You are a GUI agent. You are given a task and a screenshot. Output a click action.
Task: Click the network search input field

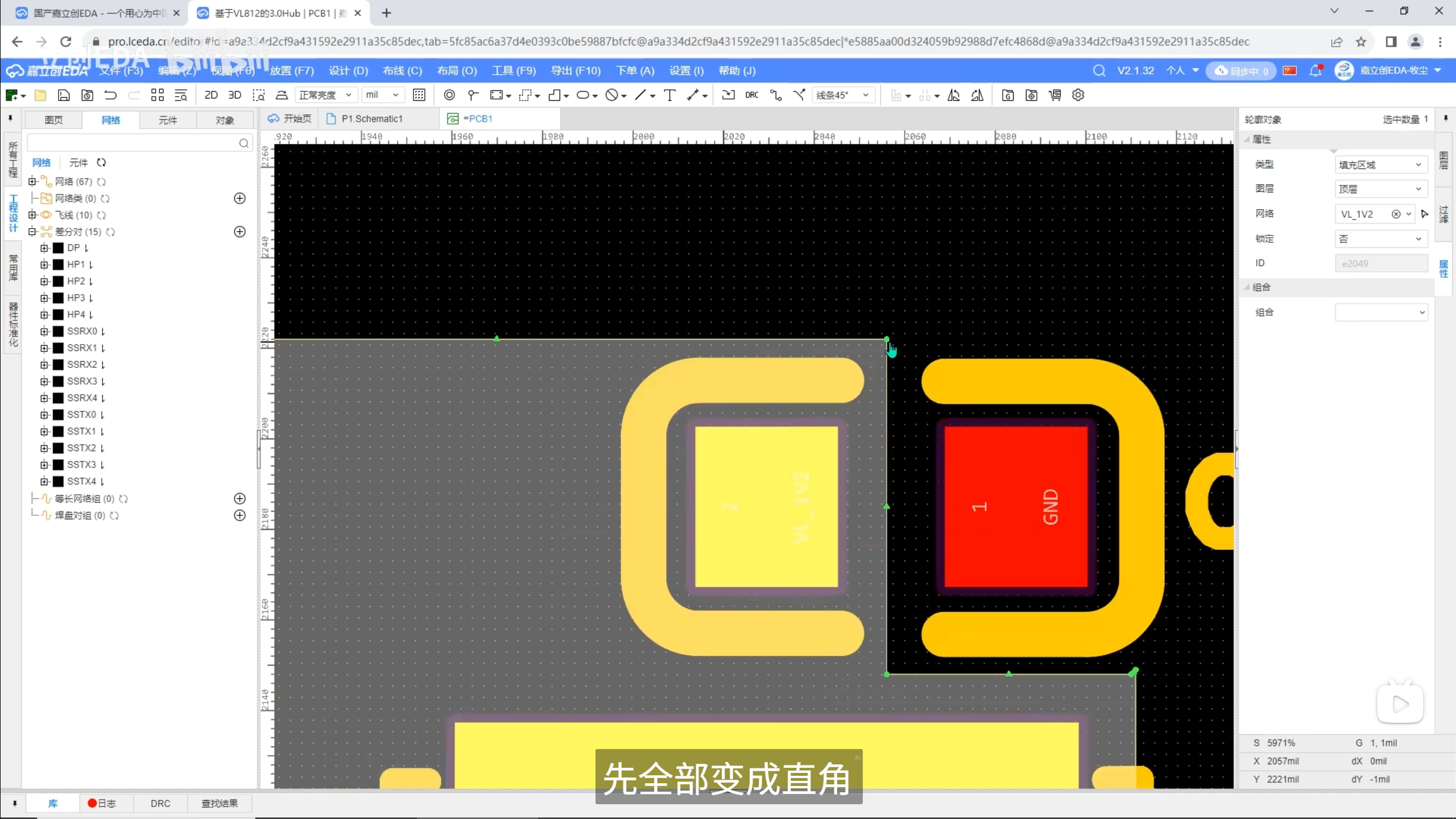click(x=134, y=143)
